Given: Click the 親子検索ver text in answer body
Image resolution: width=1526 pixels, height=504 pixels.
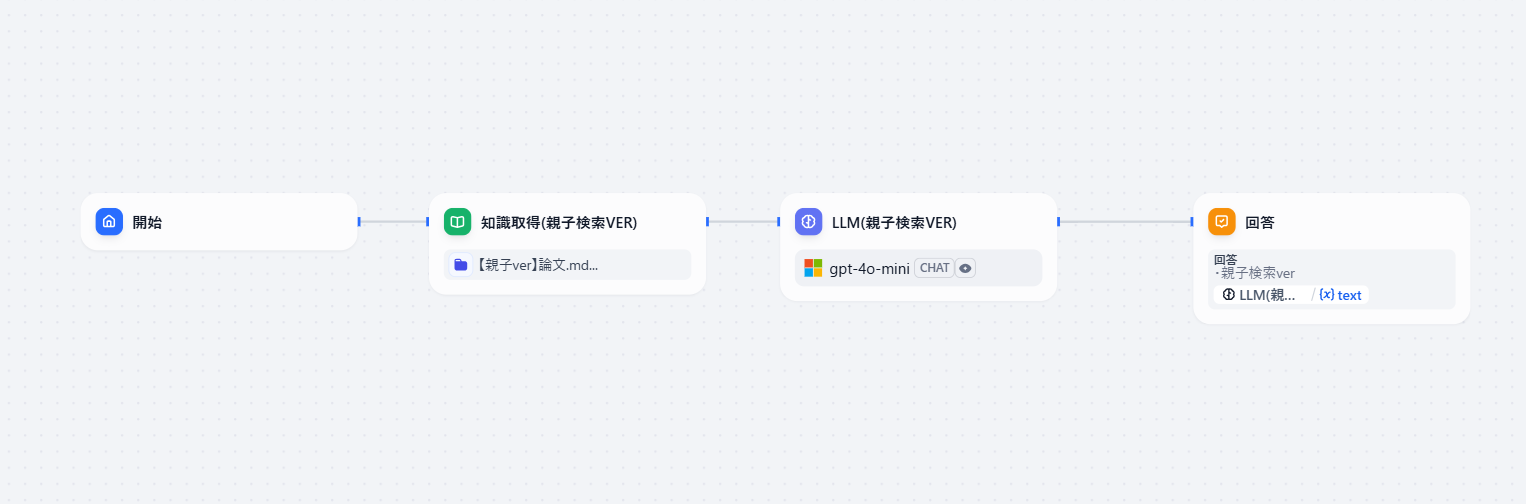Looking at the screenshot, I should (x=1258, y=273).
